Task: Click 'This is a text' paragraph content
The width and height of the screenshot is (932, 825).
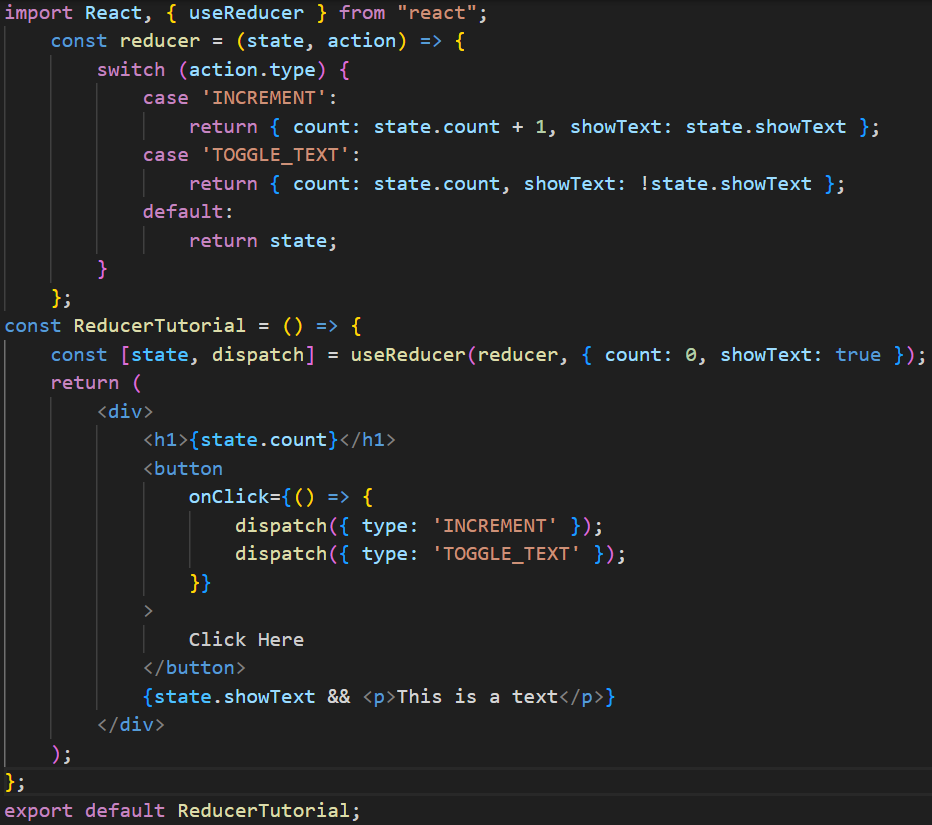Action: click(x=477, y=697)
